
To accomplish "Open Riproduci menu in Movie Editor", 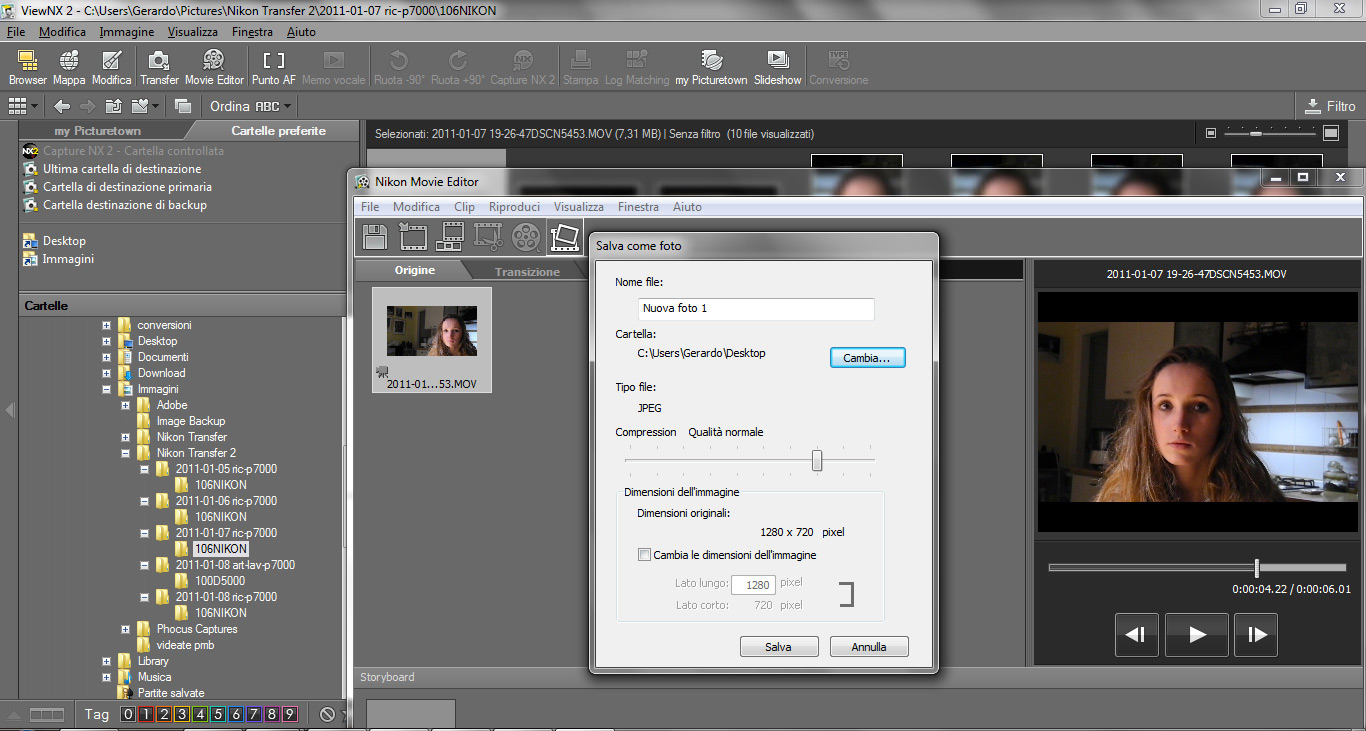I will click(514, 207).
